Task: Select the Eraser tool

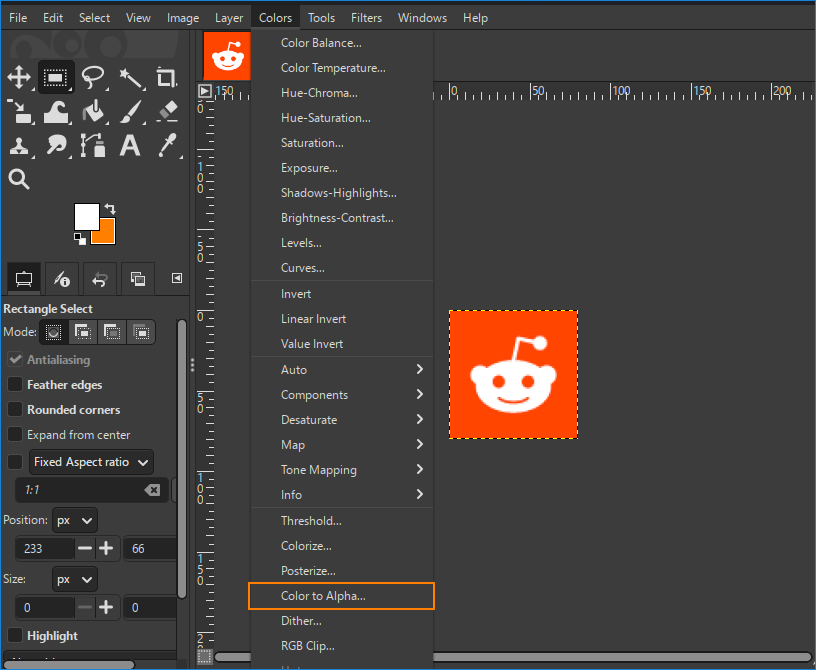Action: (167, 111)
